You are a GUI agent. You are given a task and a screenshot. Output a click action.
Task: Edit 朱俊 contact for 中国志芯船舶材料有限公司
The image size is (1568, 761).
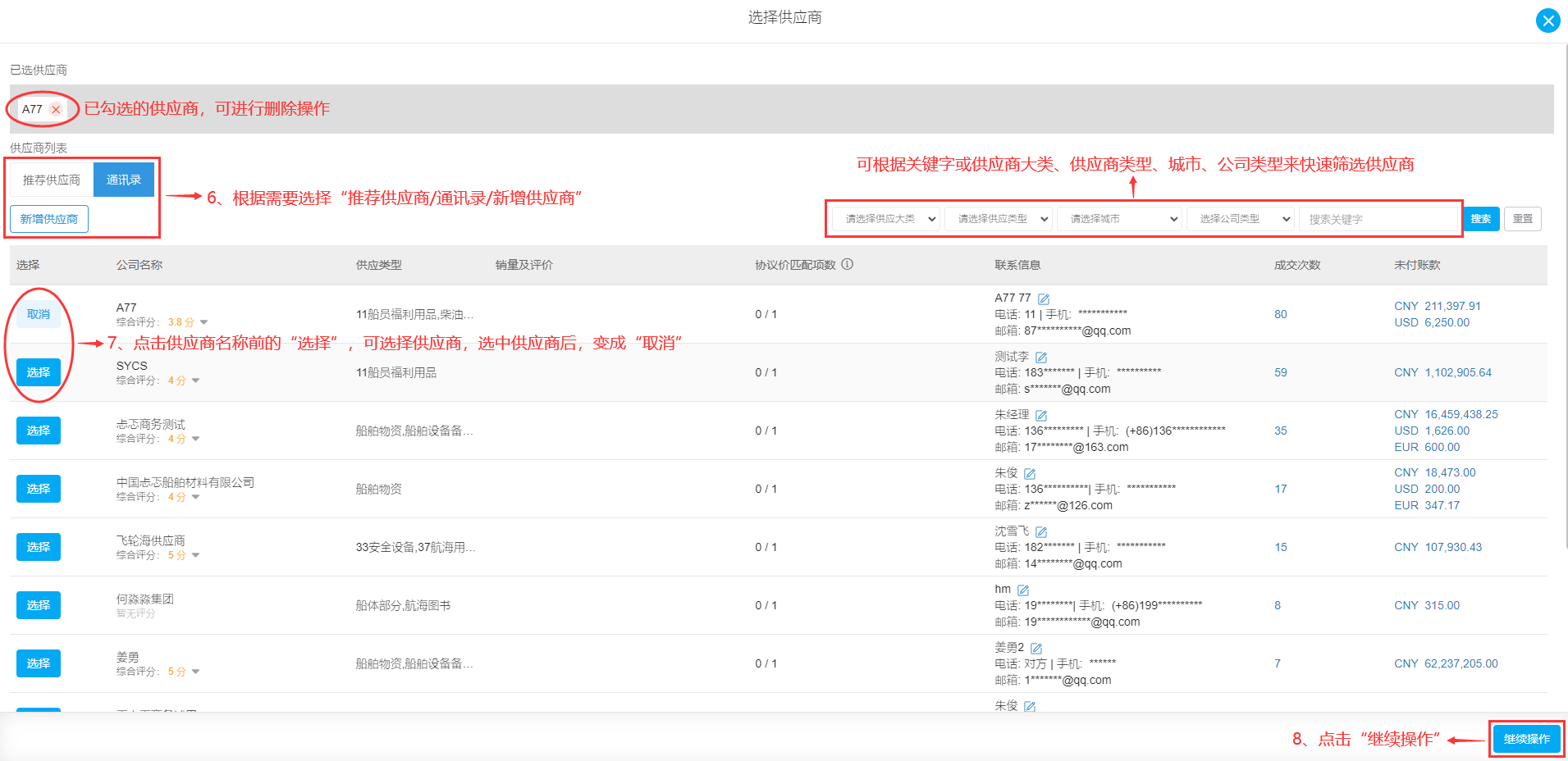click(x=1030, y=474)
